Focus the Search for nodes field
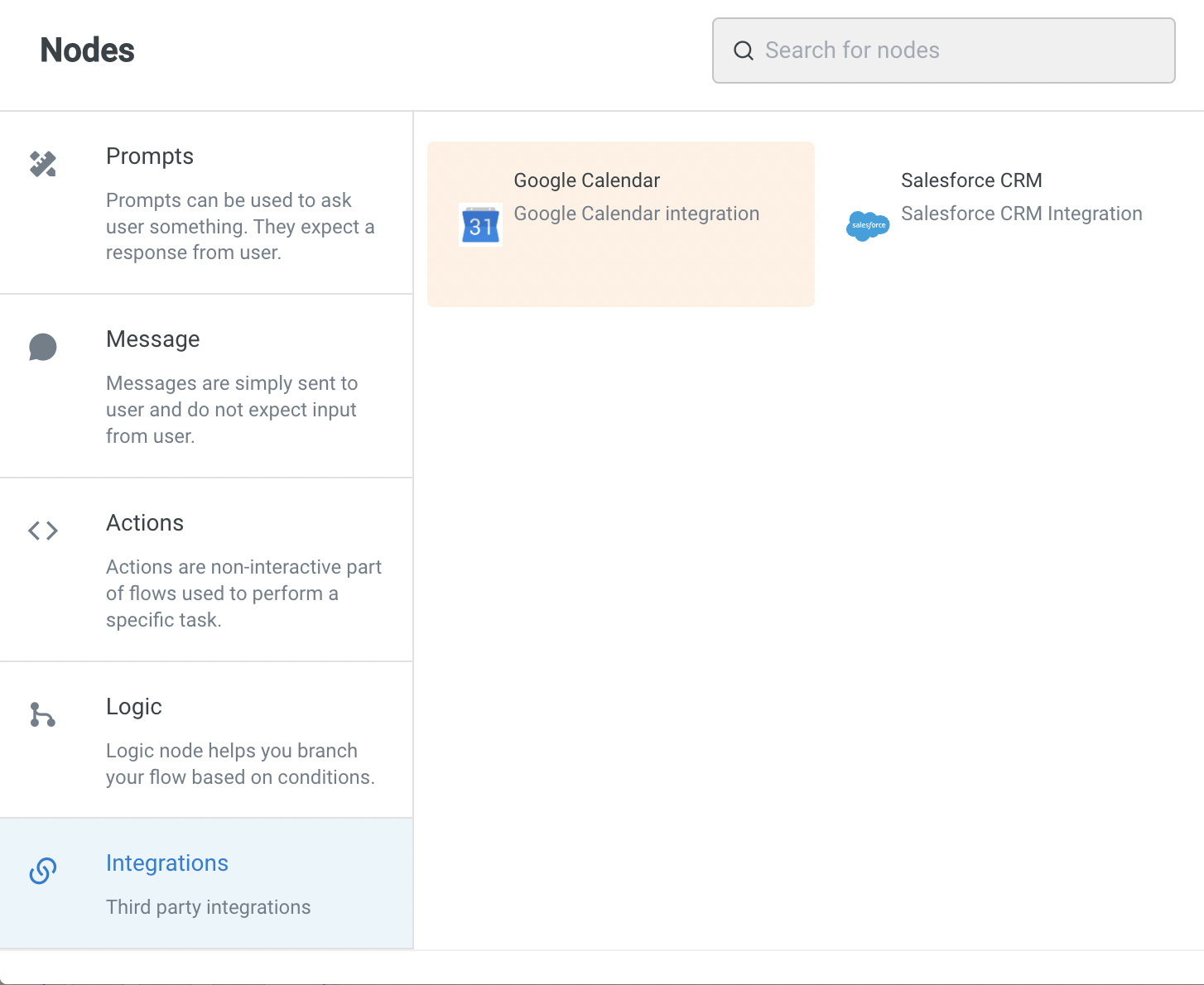This screenshot has height=985, width=1204. coord(944,50)
